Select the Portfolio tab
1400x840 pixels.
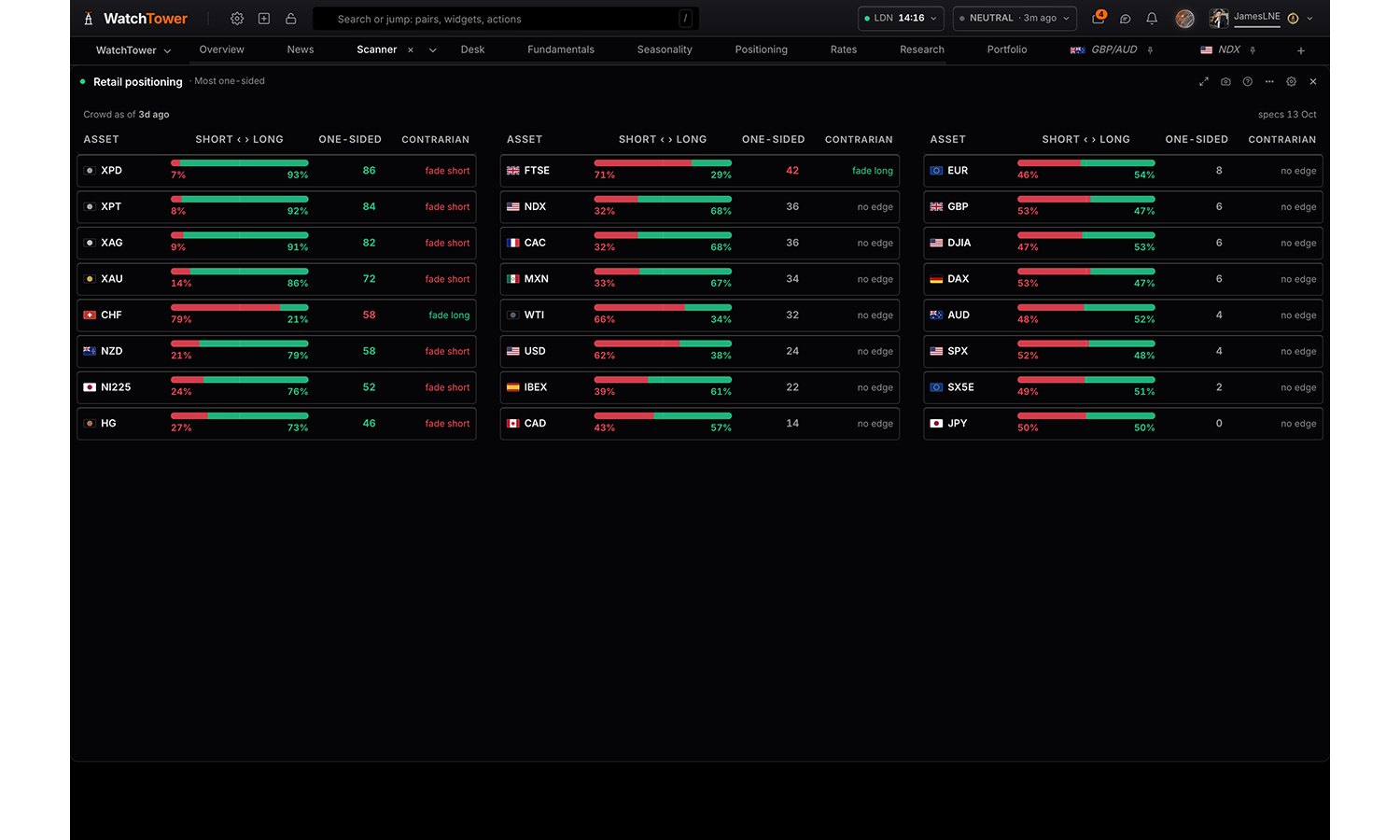click(1007, 49)
